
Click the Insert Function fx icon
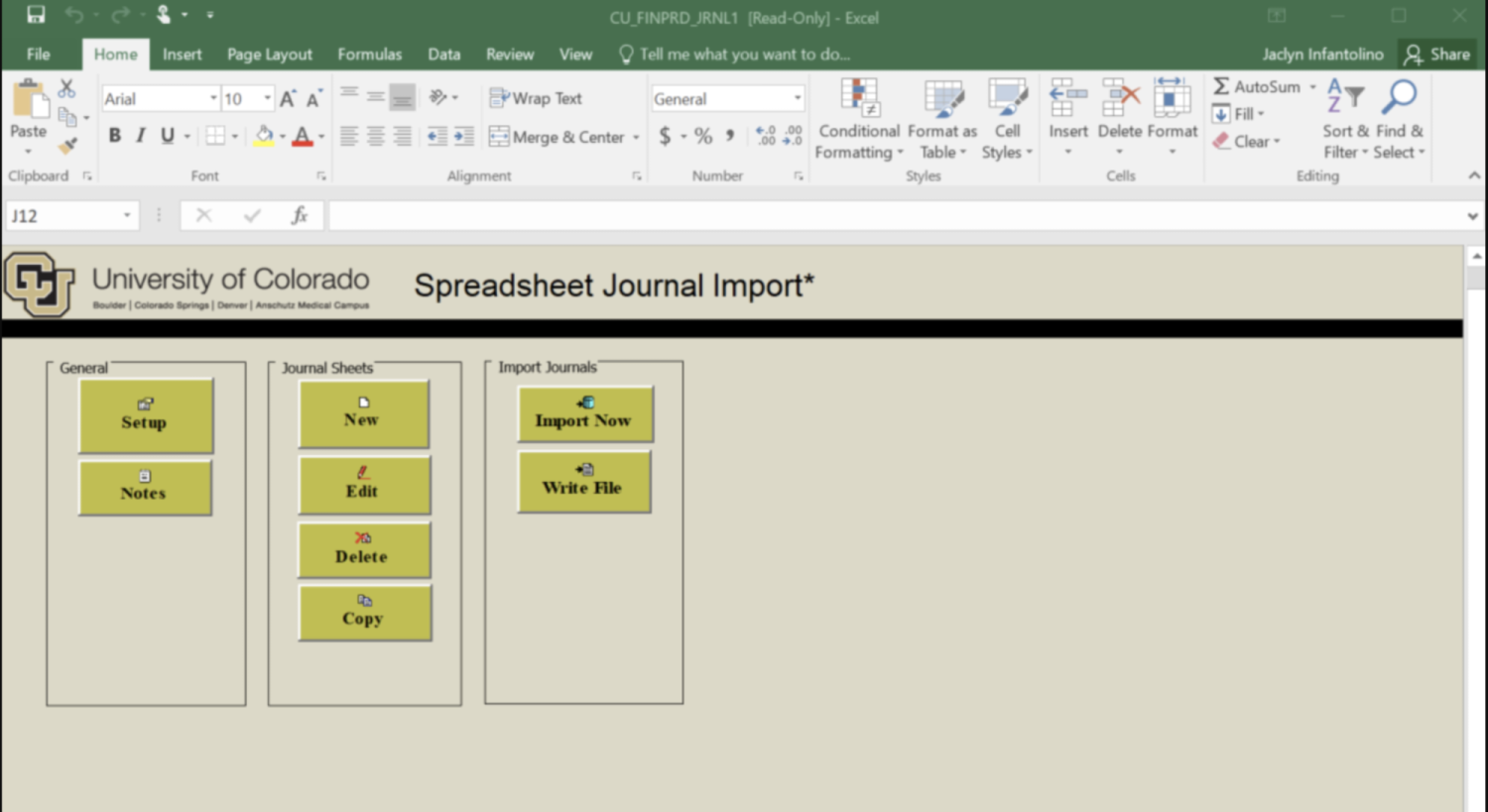click(x=299, y=215)
